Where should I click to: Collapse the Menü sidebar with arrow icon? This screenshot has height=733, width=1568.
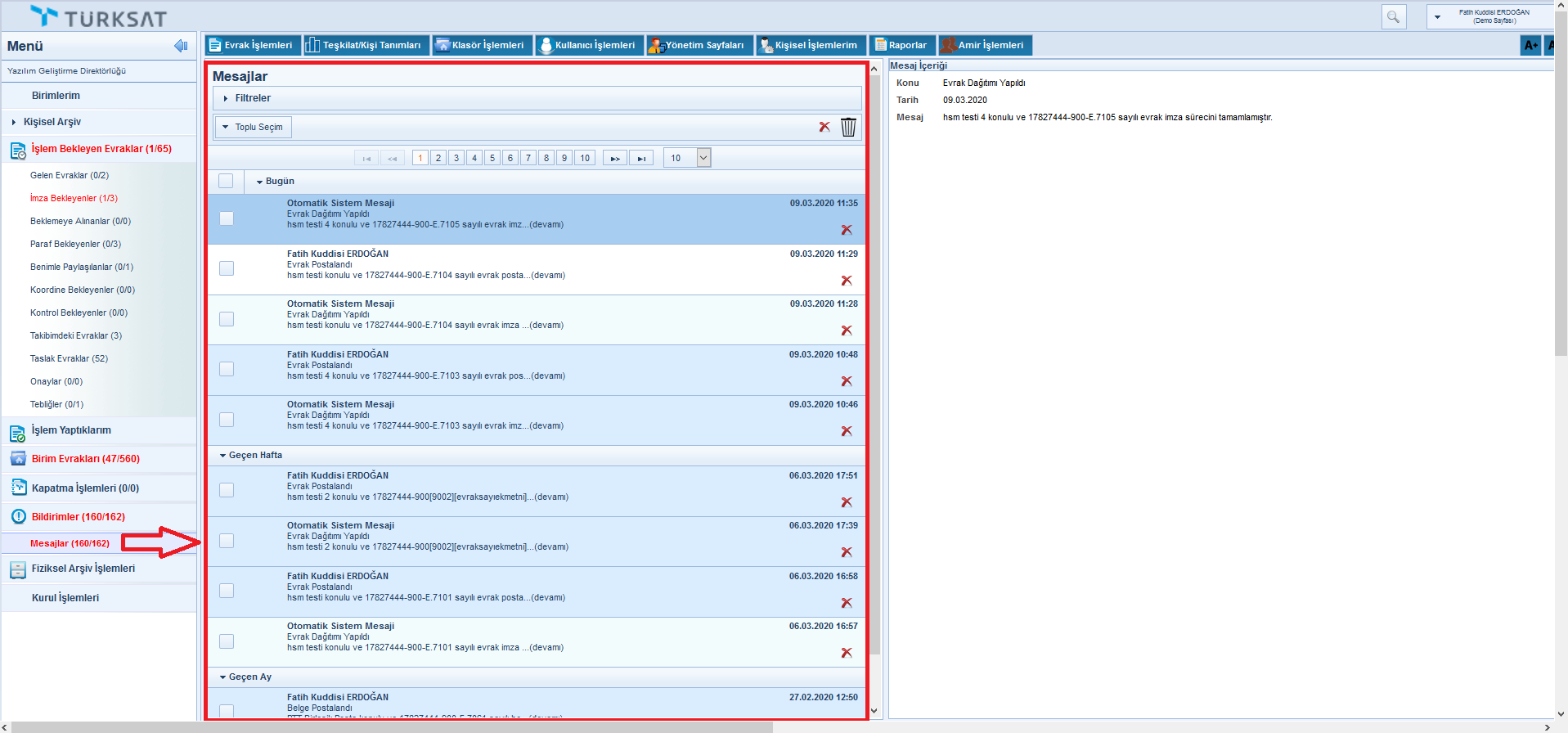pos(181,46)
